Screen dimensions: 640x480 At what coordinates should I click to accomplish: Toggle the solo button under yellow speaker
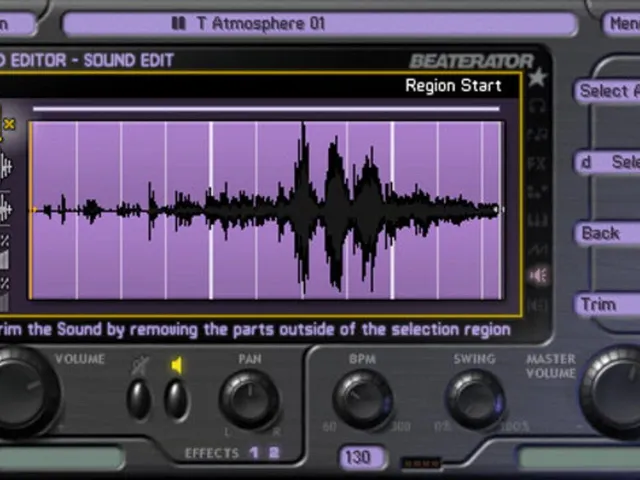coord(176,400)
